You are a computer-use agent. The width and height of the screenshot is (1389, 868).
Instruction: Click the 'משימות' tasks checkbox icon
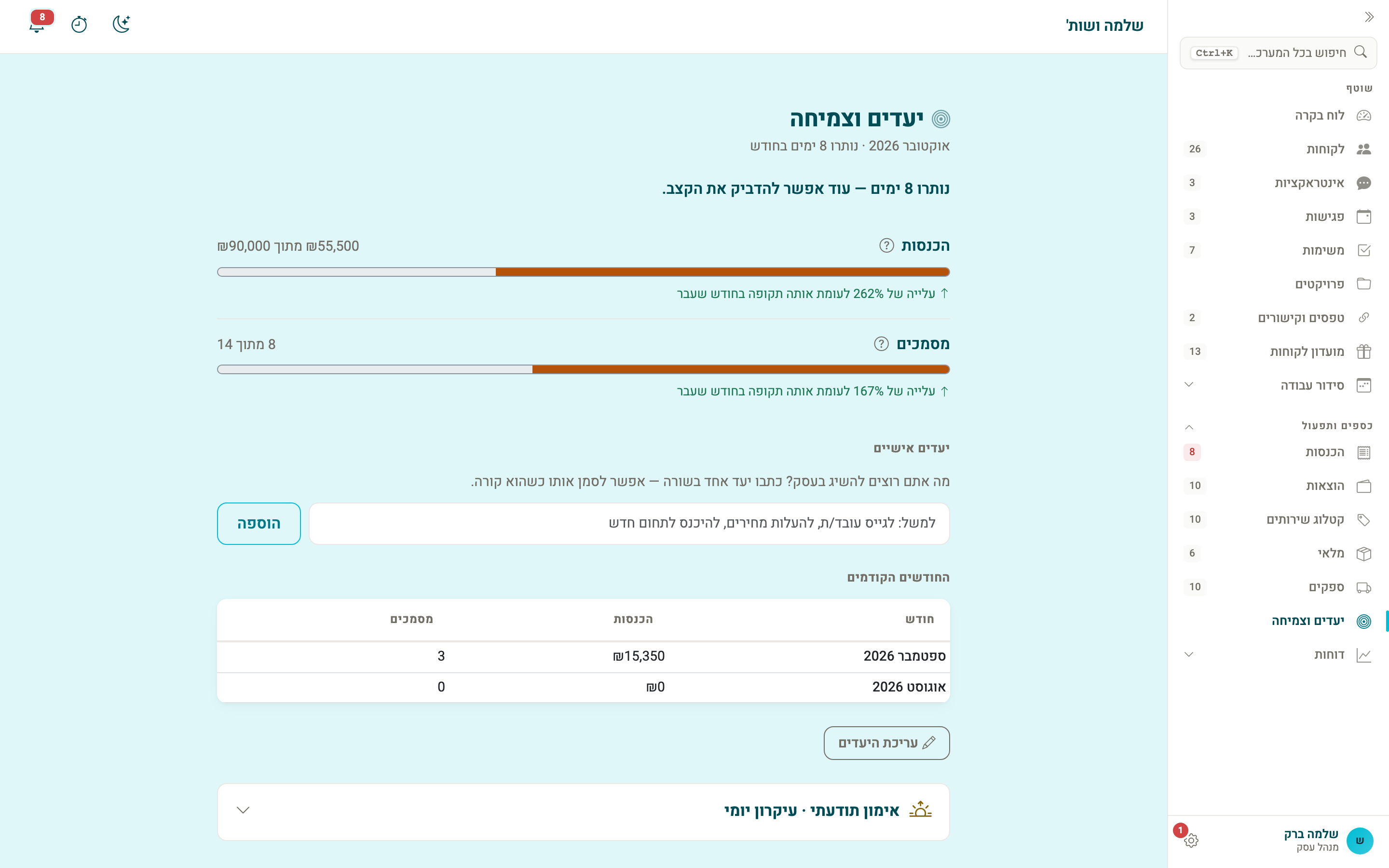click(x=1364, y=250)
